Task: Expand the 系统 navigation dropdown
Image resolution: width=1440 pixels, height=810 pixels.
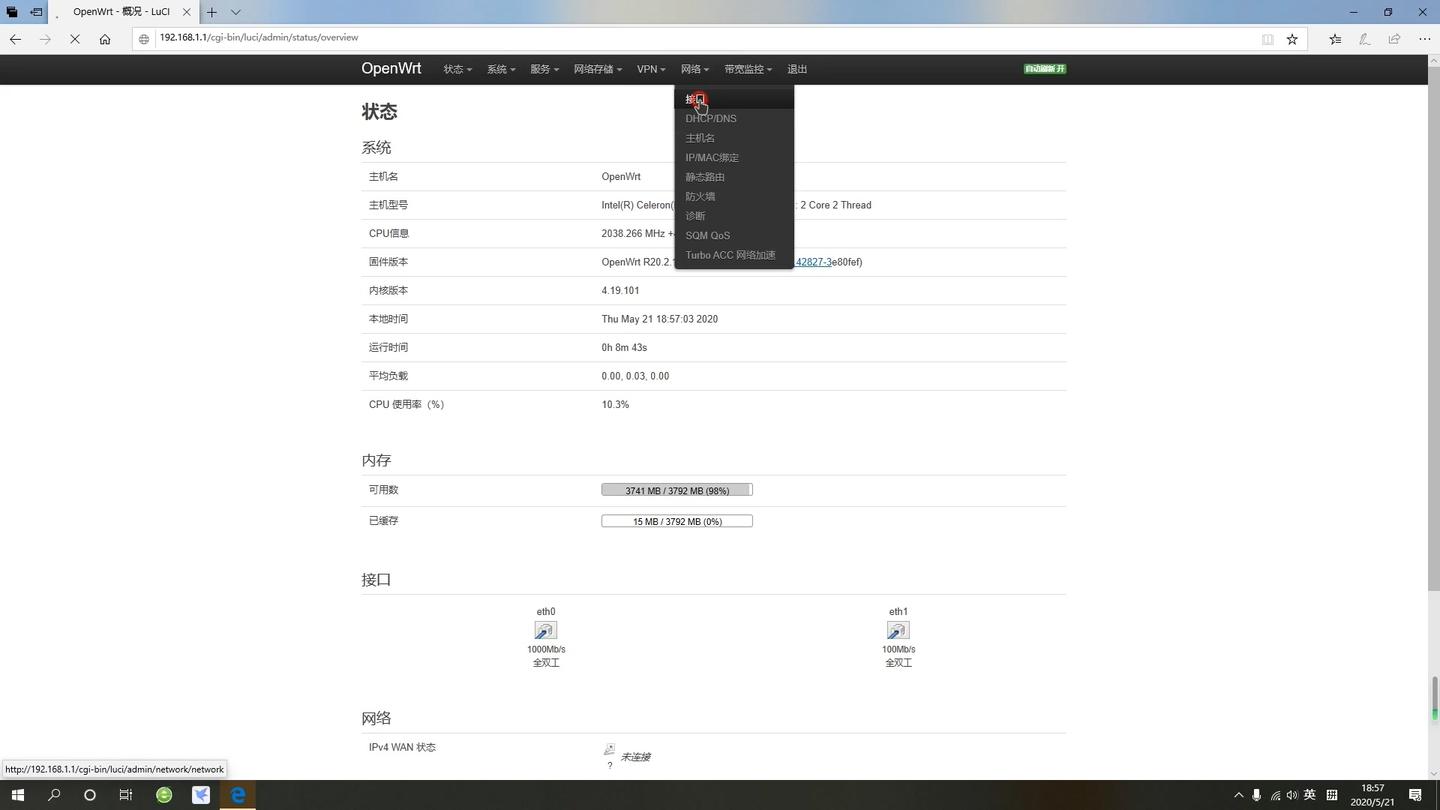Action: pyautogui.click(x=501, y=69)
